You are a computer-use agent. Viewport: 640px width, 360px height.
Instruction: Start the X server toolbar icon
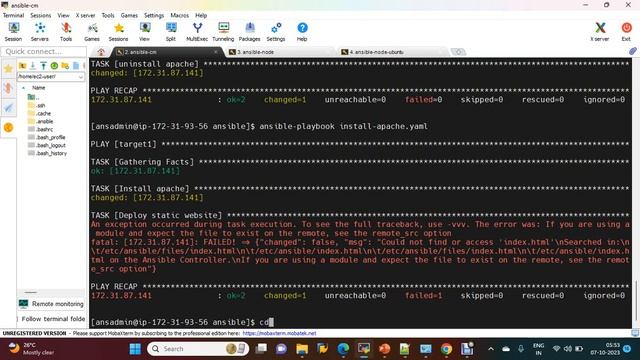(x=600, y=32)
